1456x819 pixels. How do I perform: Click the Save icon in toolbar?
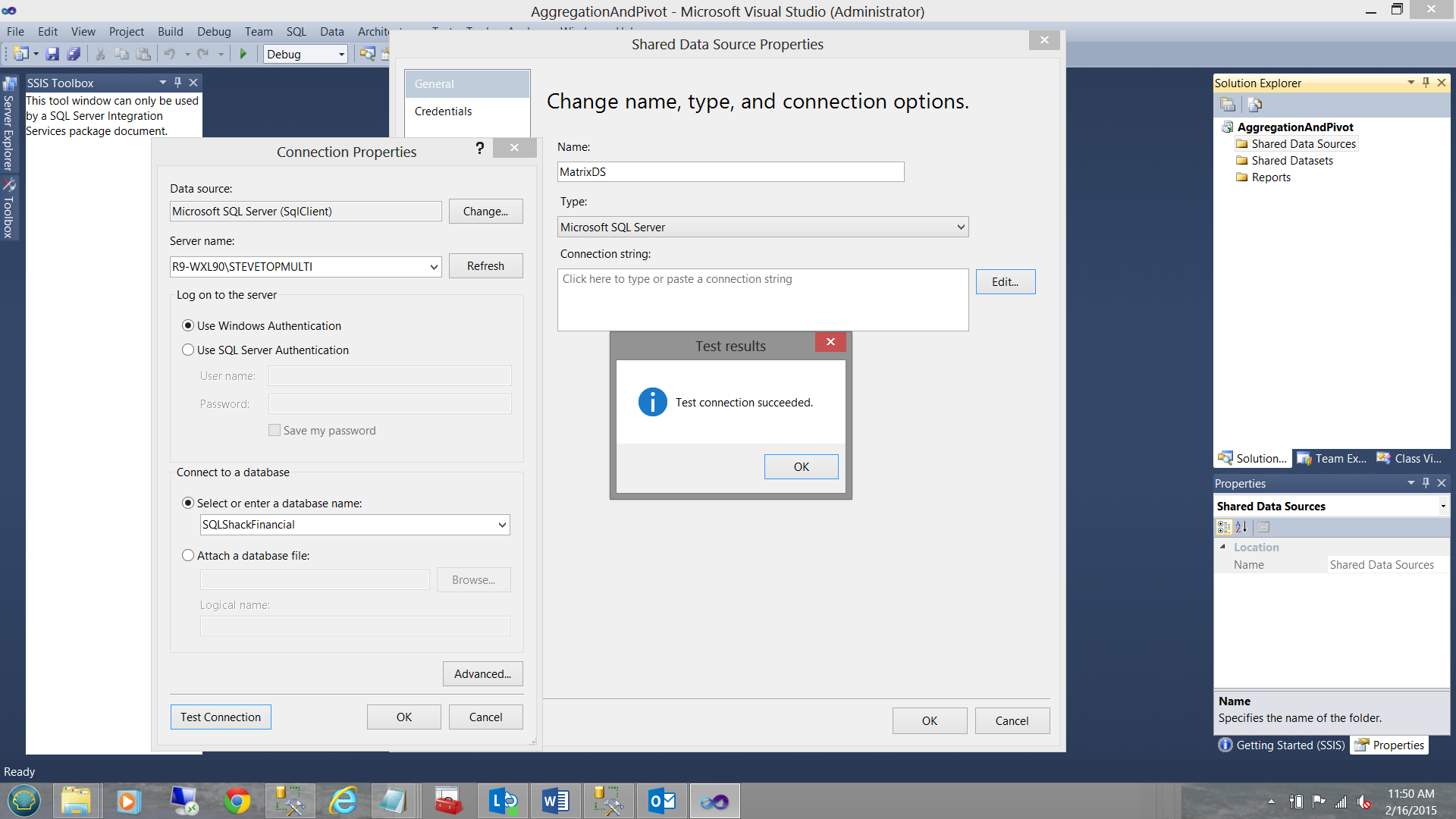(52, 54)
